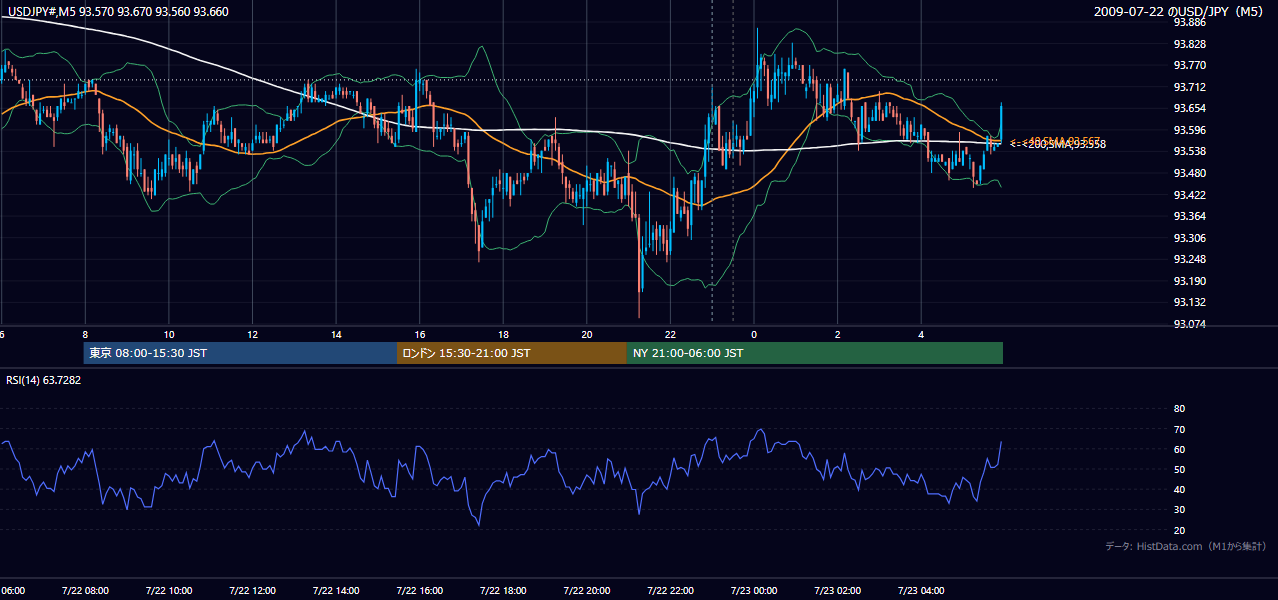The width and height of the screenshot is (1278, 600).
Task: Click the RSI scale label 20
Action: [1179, 530]
